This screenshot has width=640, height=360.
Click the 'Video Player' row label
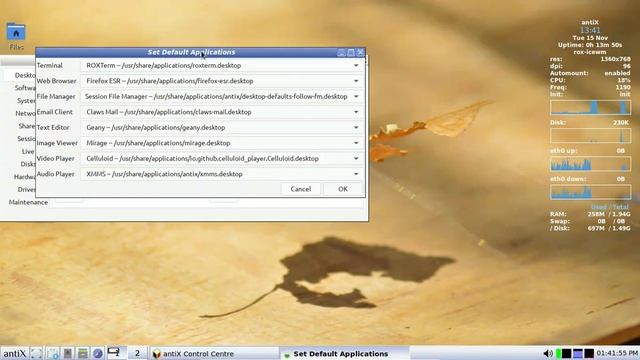(x=56, y=158)
